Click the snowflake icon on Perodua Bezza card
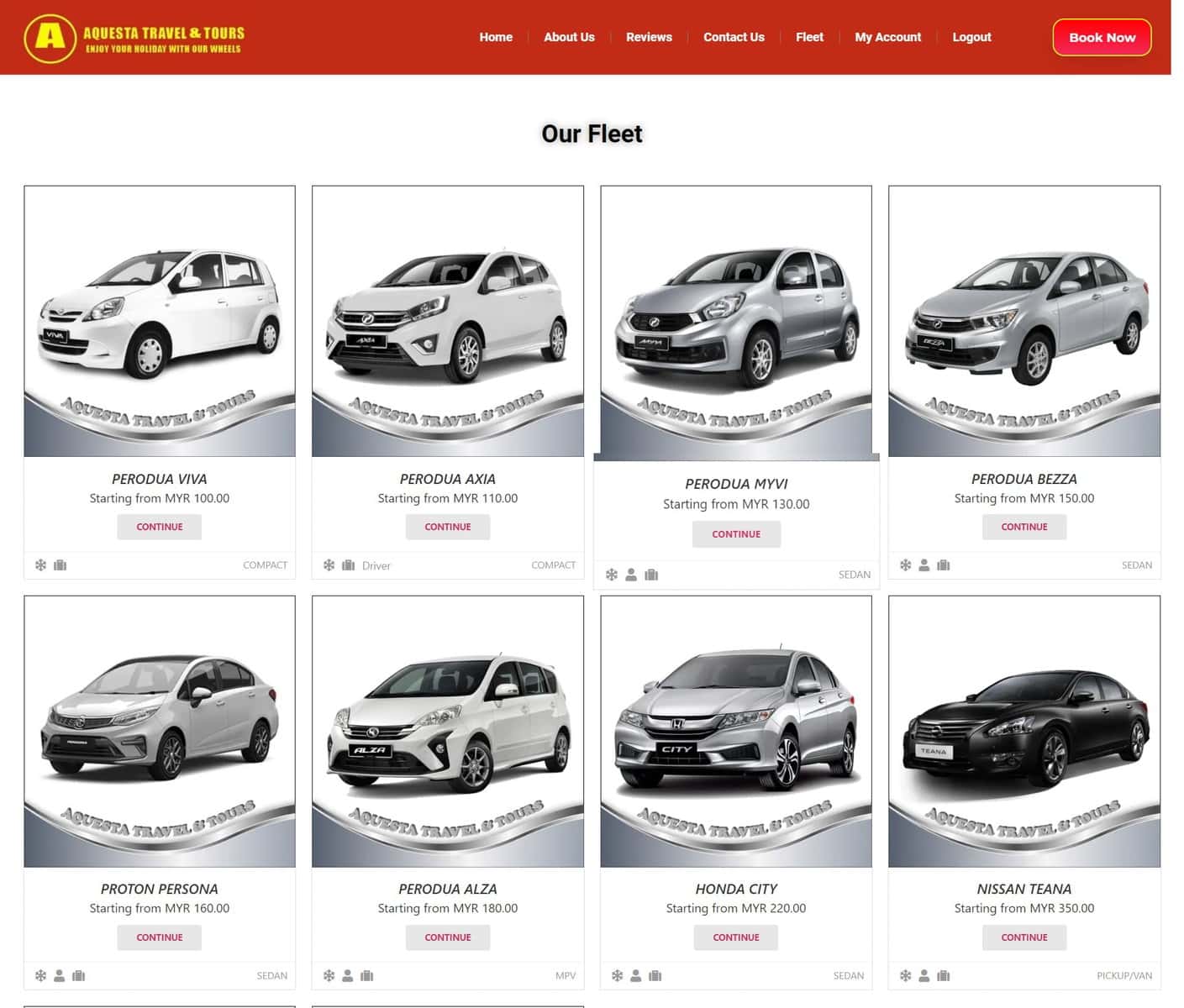Viewport: 1184px width, 1008px height. click(905, 565)
